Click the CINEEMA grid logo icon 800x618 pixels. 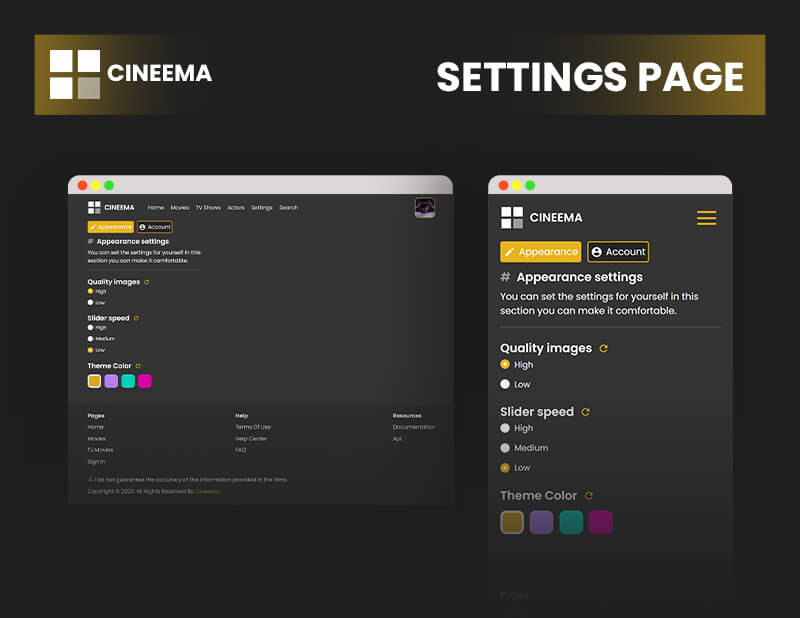[x=93, y=207]
